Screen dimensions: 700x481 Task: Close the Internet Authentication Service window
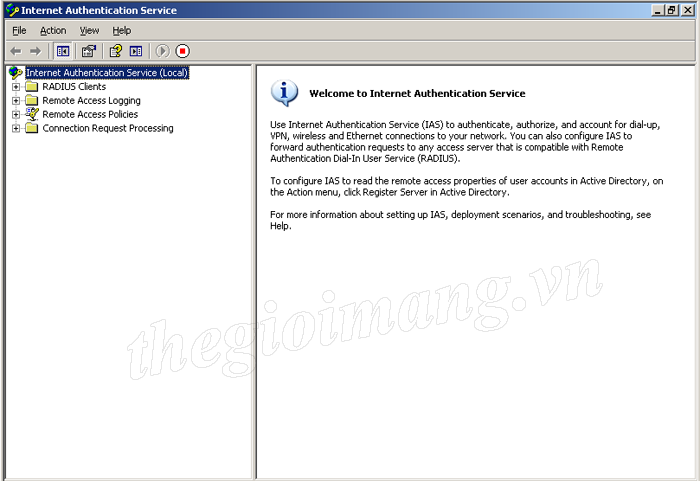688,10
